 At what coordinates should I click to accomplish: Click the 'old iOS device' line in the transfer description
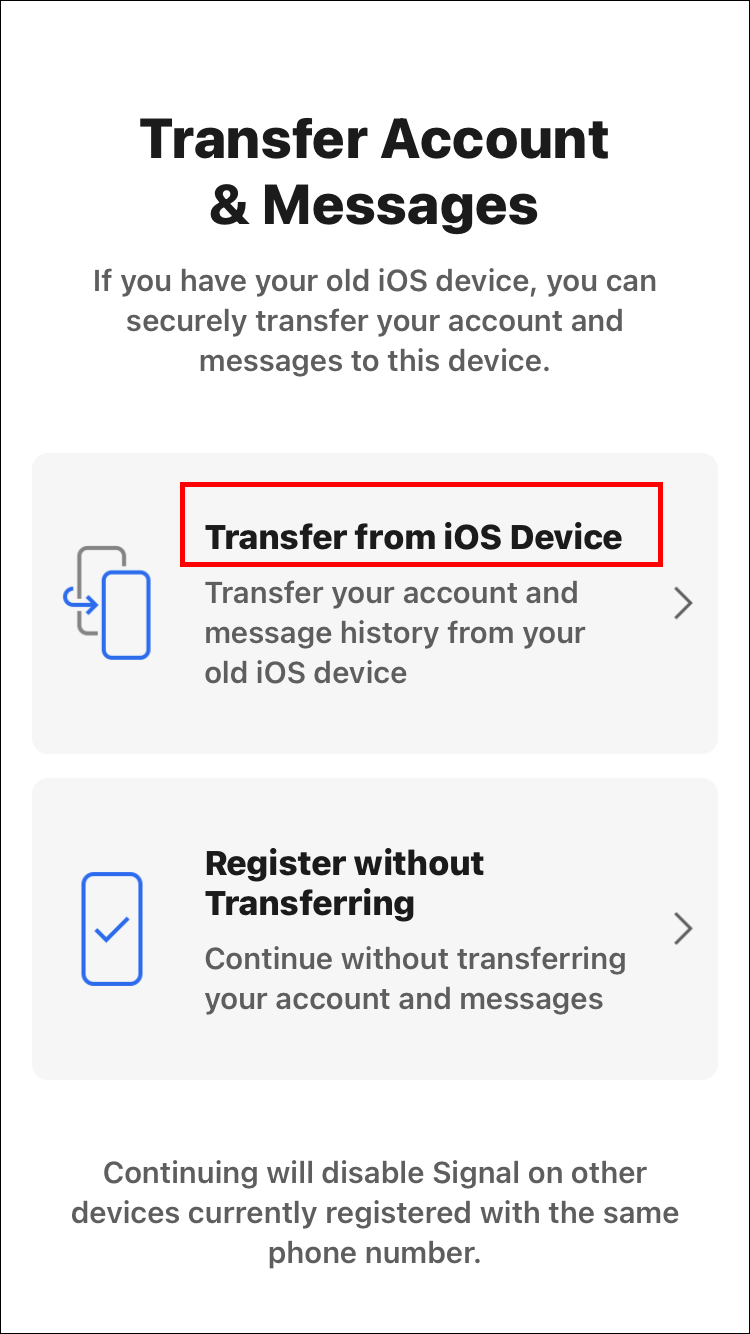(x=306, y=672)
